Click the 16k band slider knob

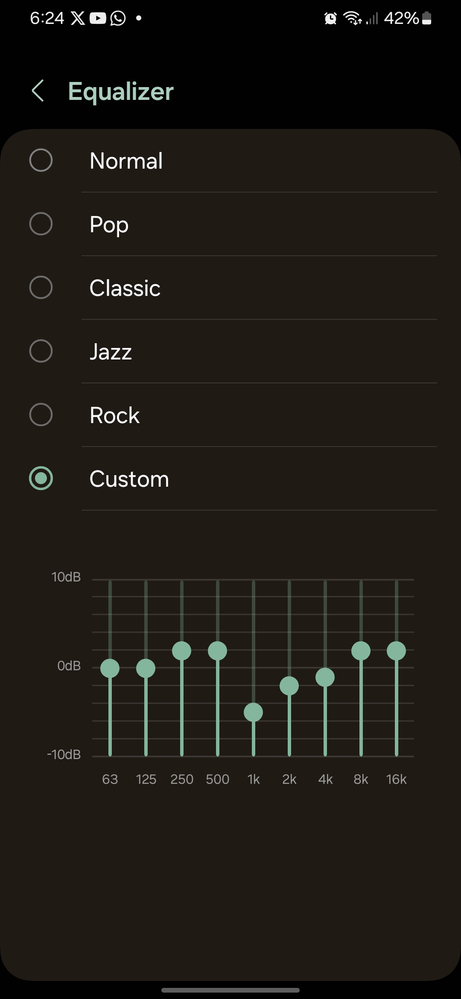[x=396, y=650]
